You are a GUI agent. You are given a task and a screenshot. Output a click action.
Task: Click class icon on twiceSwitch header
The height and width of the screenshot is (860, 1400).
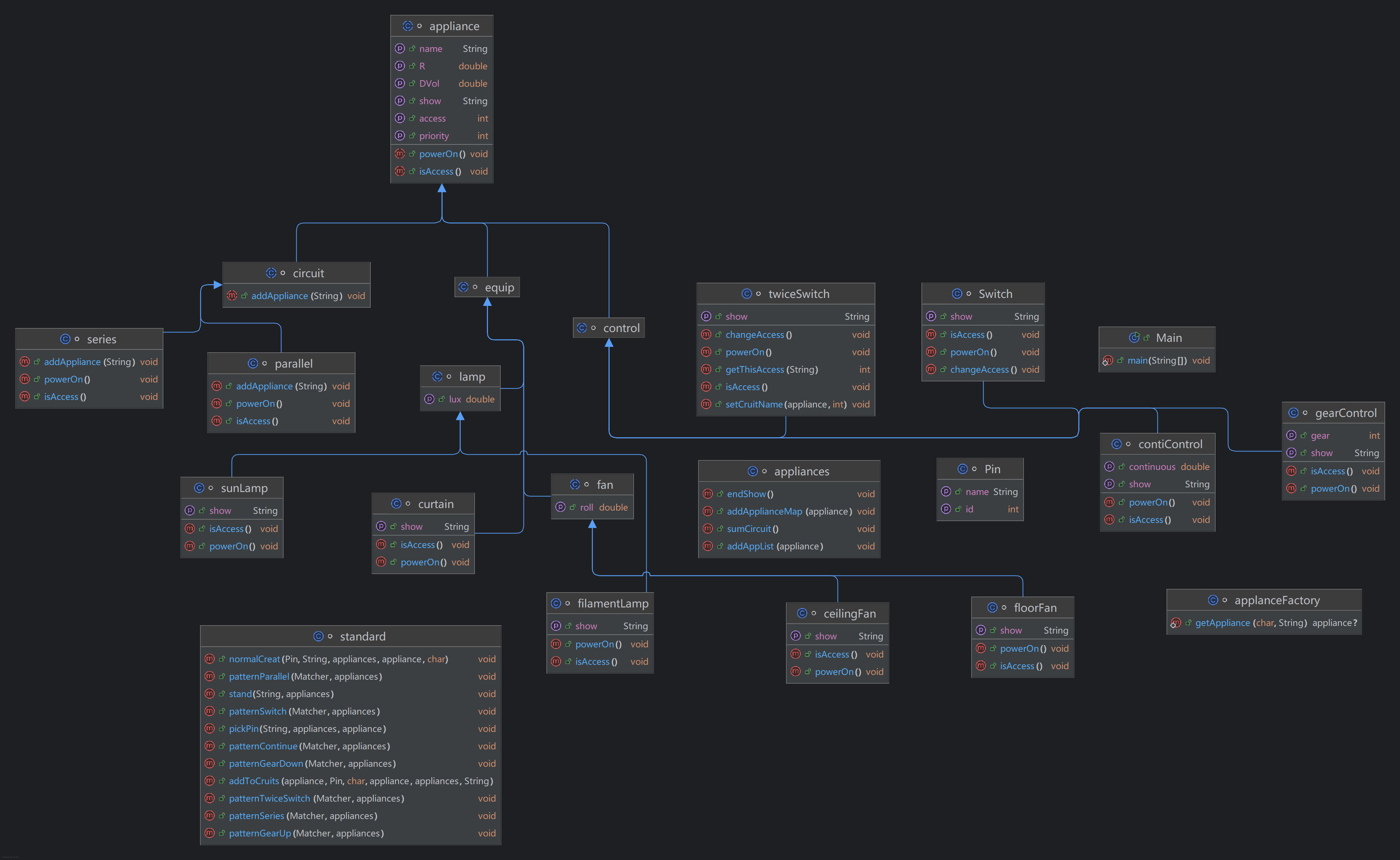pos(747,294)
